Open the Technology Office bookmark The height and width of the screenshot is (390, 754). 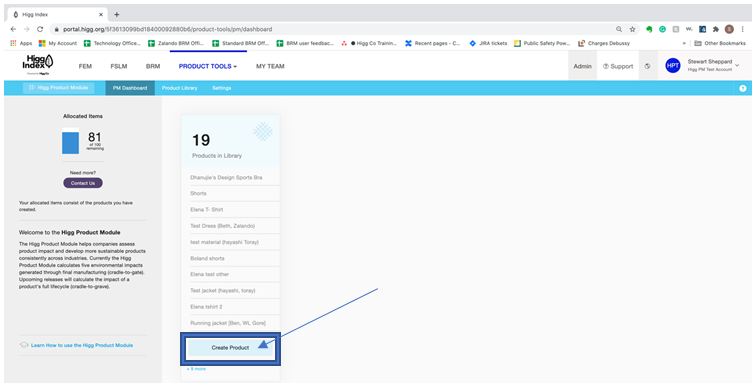pos(112,43)
